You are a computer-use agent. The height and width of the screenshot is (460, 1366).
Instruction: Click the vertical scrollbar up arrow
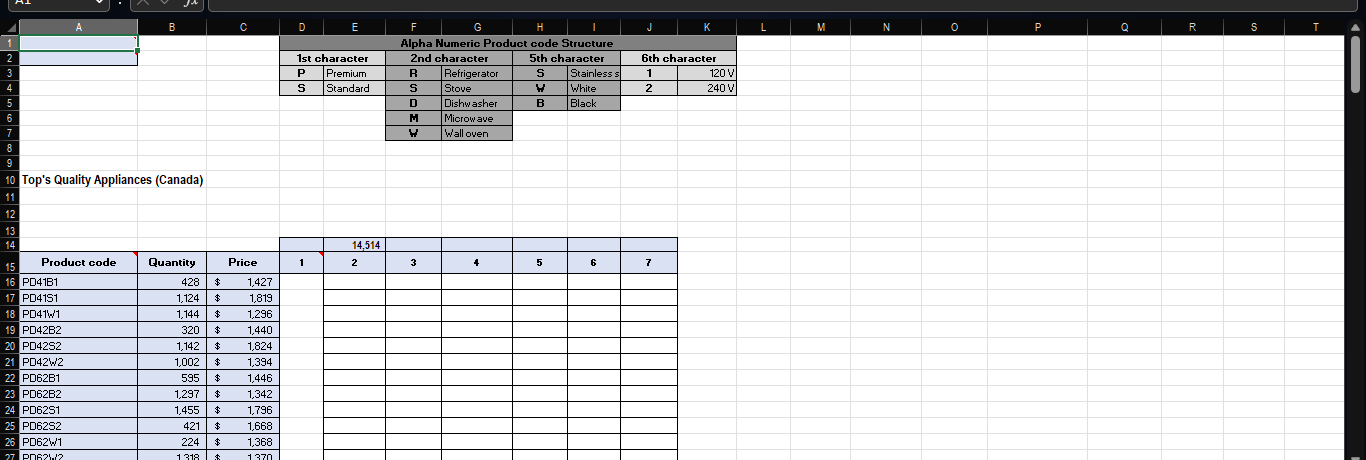pos(1357,27)
